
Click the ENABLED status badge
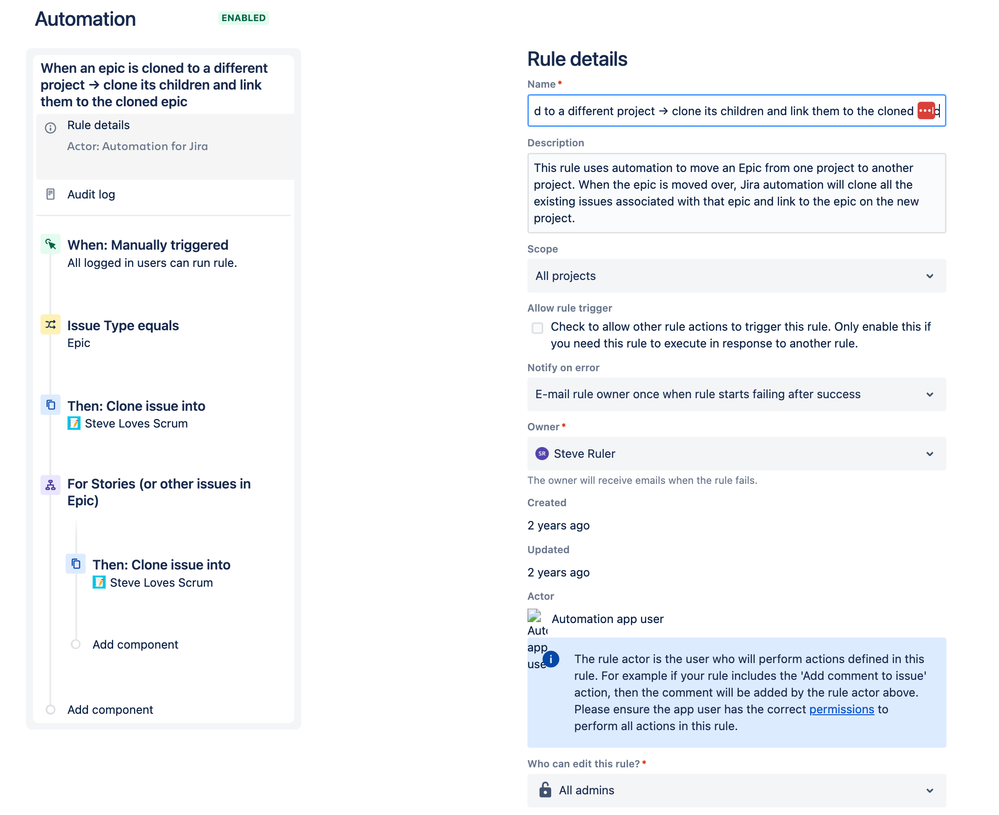pyautogui.click(x=243, y=18)
